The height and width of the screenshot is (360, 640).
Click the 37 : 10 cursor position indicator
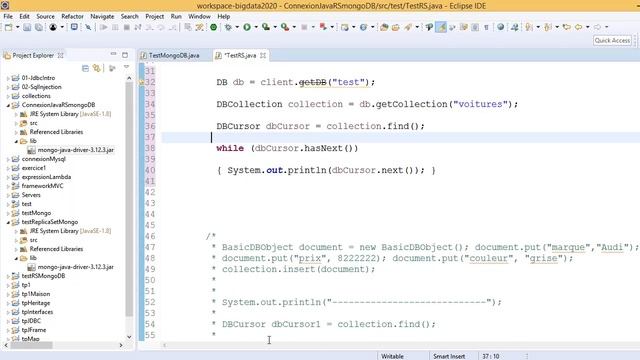tap(491, 356)
